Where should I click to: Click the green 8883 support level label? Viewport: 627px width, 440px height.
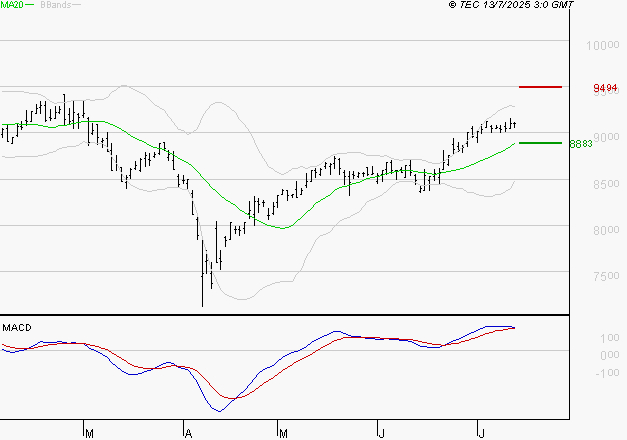[x=581, y=144]
